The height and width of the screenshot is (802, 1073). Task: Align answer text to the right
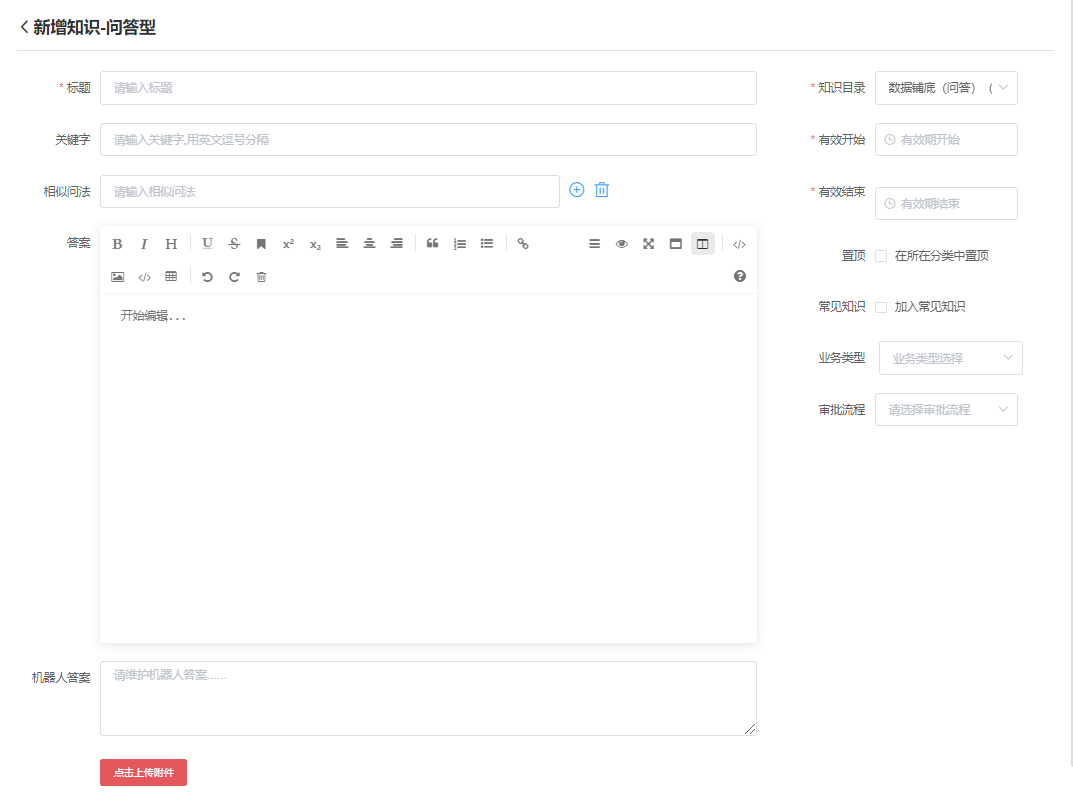396,244
